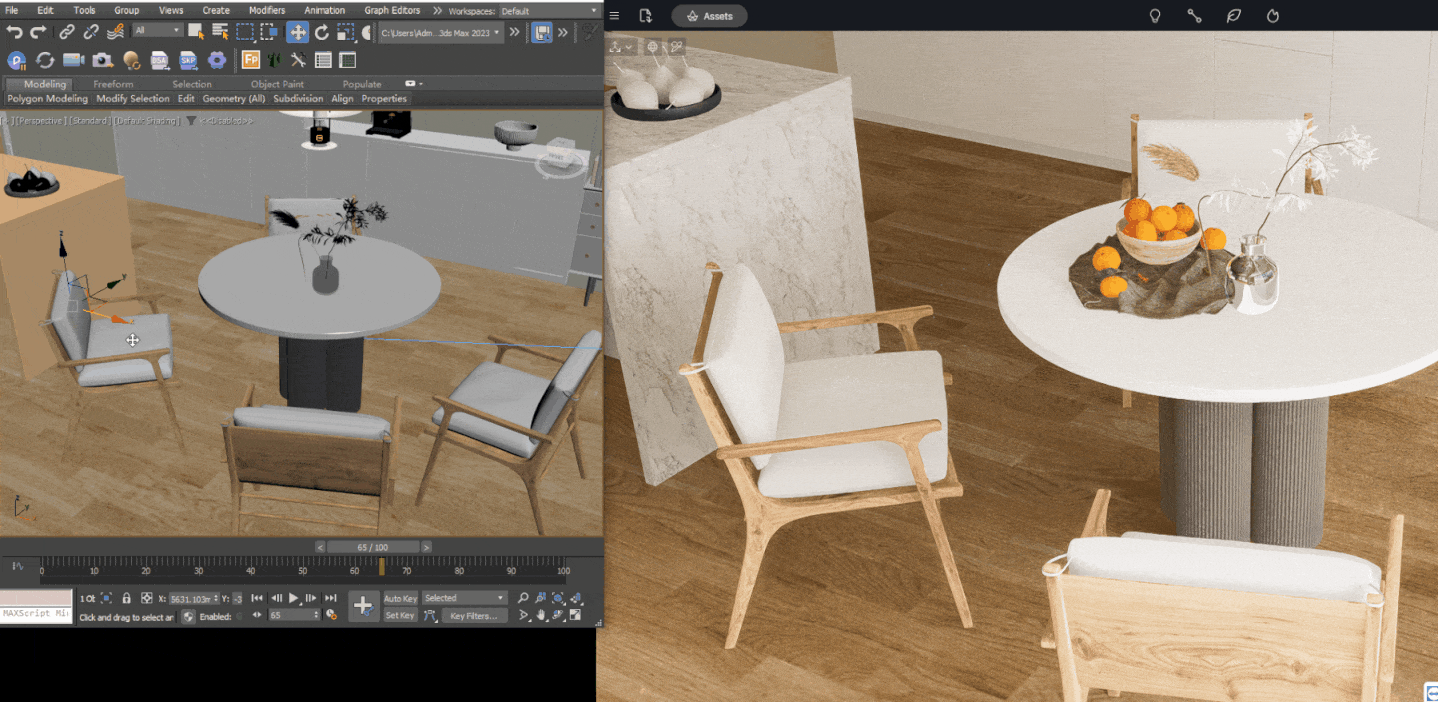Viewport: 1438px width, 702px height.
Task: Click the current frame field showing 65
Action: [x=294, y=616]
